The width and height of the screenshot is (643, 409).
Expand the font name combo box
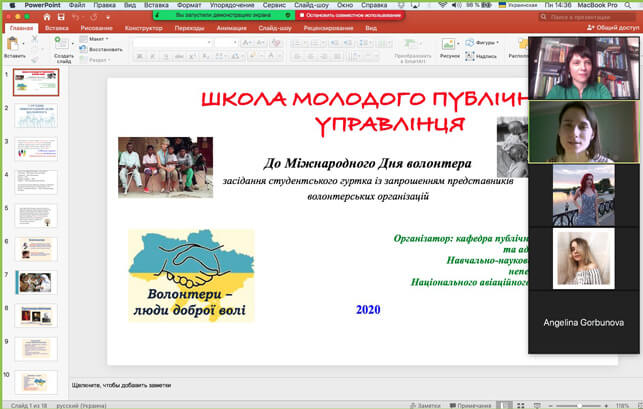click(209, 43)
